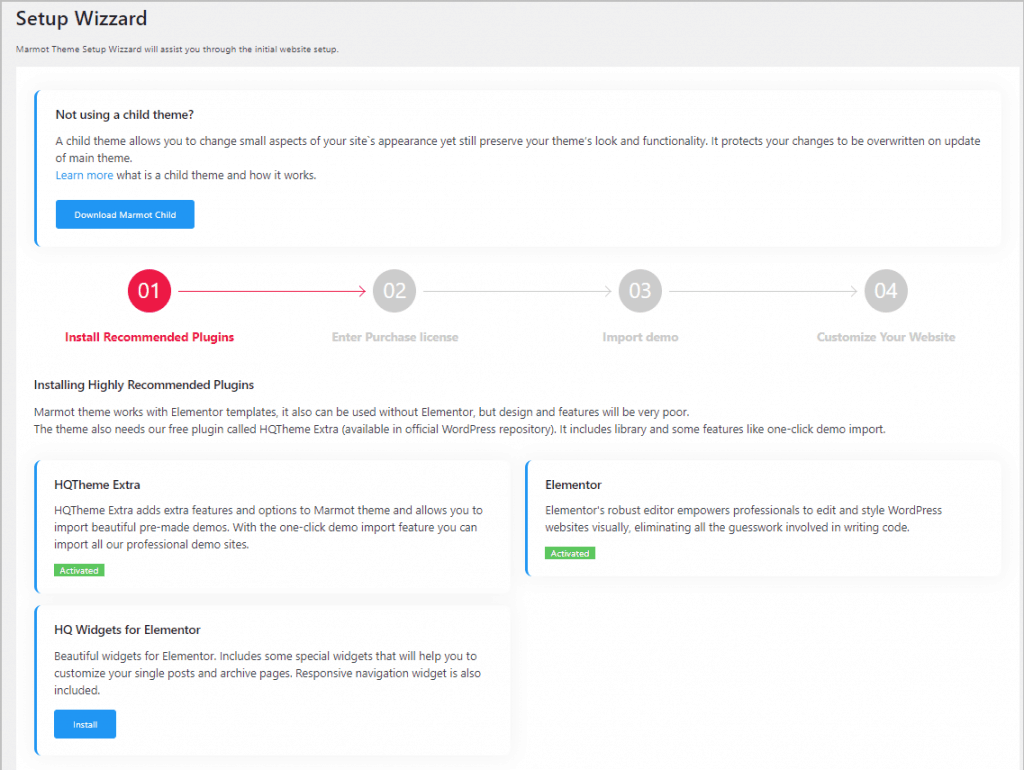Select step 04 circle icon

point(886,291)
